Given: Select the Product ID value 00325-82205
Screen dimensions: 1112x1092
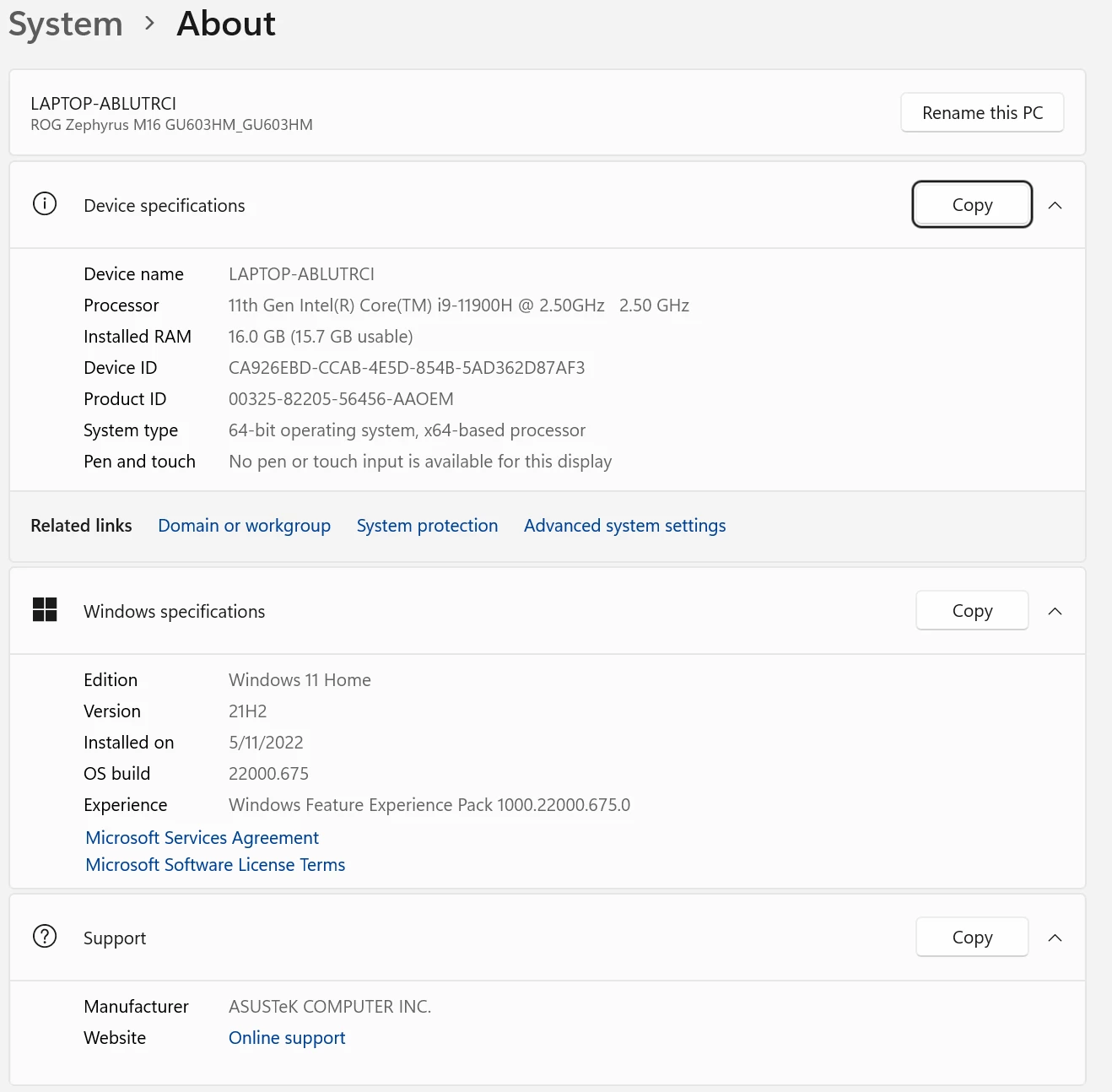Looking at the screenshot, I should coord(341,399).
